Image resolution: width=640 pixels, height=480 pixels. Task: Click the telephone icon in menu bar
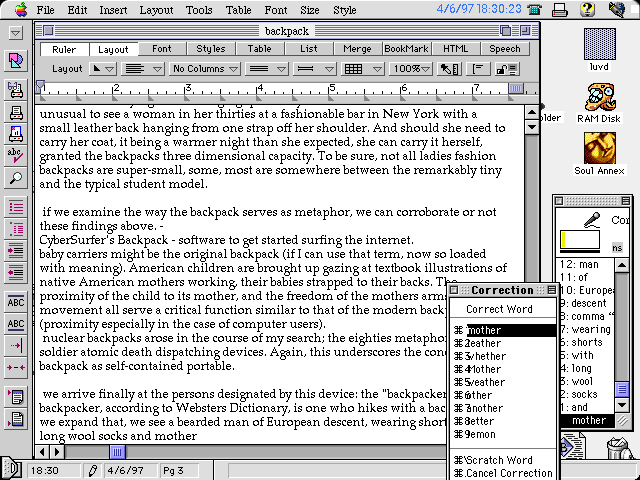tap(534, 9)
